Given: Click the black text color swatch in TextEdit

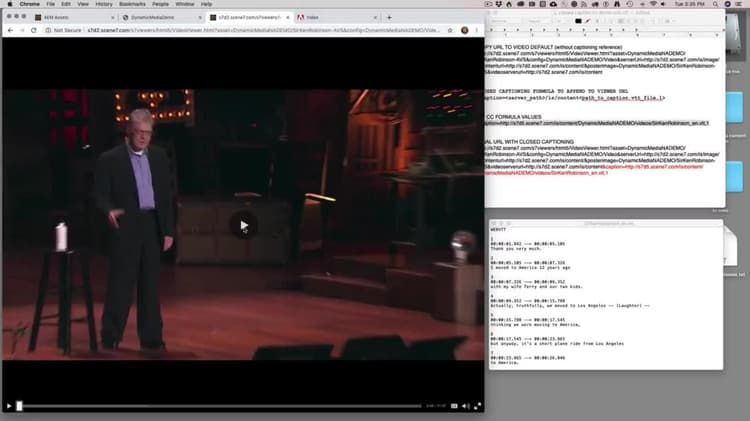Looking at the screenshot, I should tap(578, 21).
